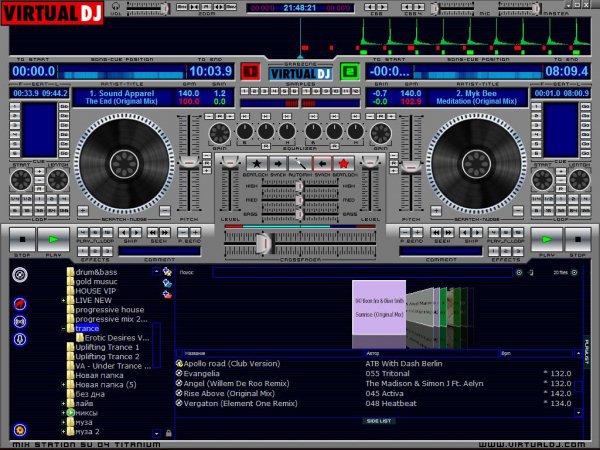600x450 pixels.
Task: Click the middle blue folder add icon
Action: (x=167, y=283)
